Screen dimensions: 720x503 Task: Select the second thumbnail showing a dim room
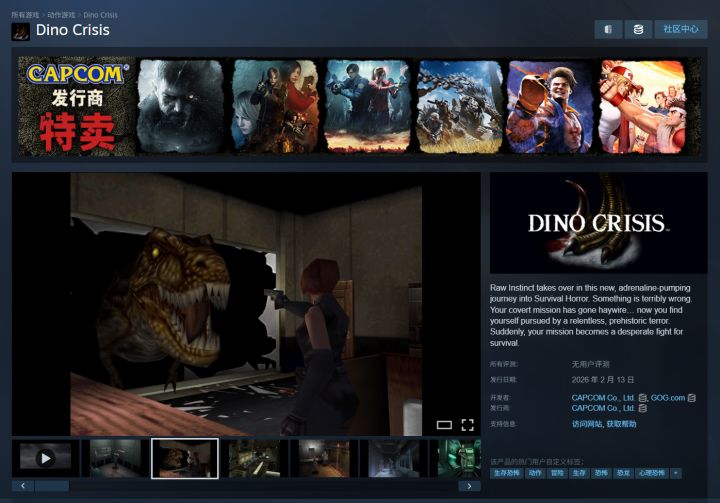[116, 458]
